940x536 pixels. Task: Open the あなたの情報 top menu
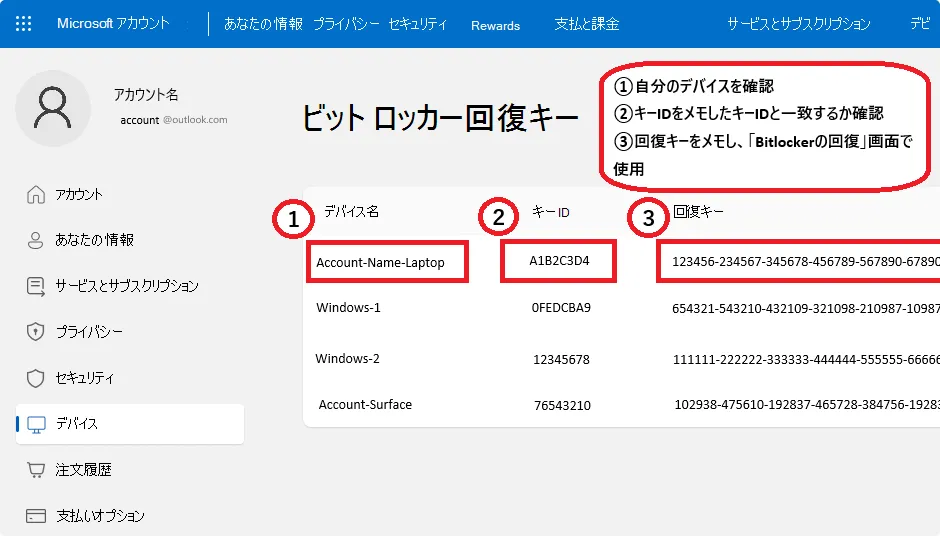click(x=263, y=24)
